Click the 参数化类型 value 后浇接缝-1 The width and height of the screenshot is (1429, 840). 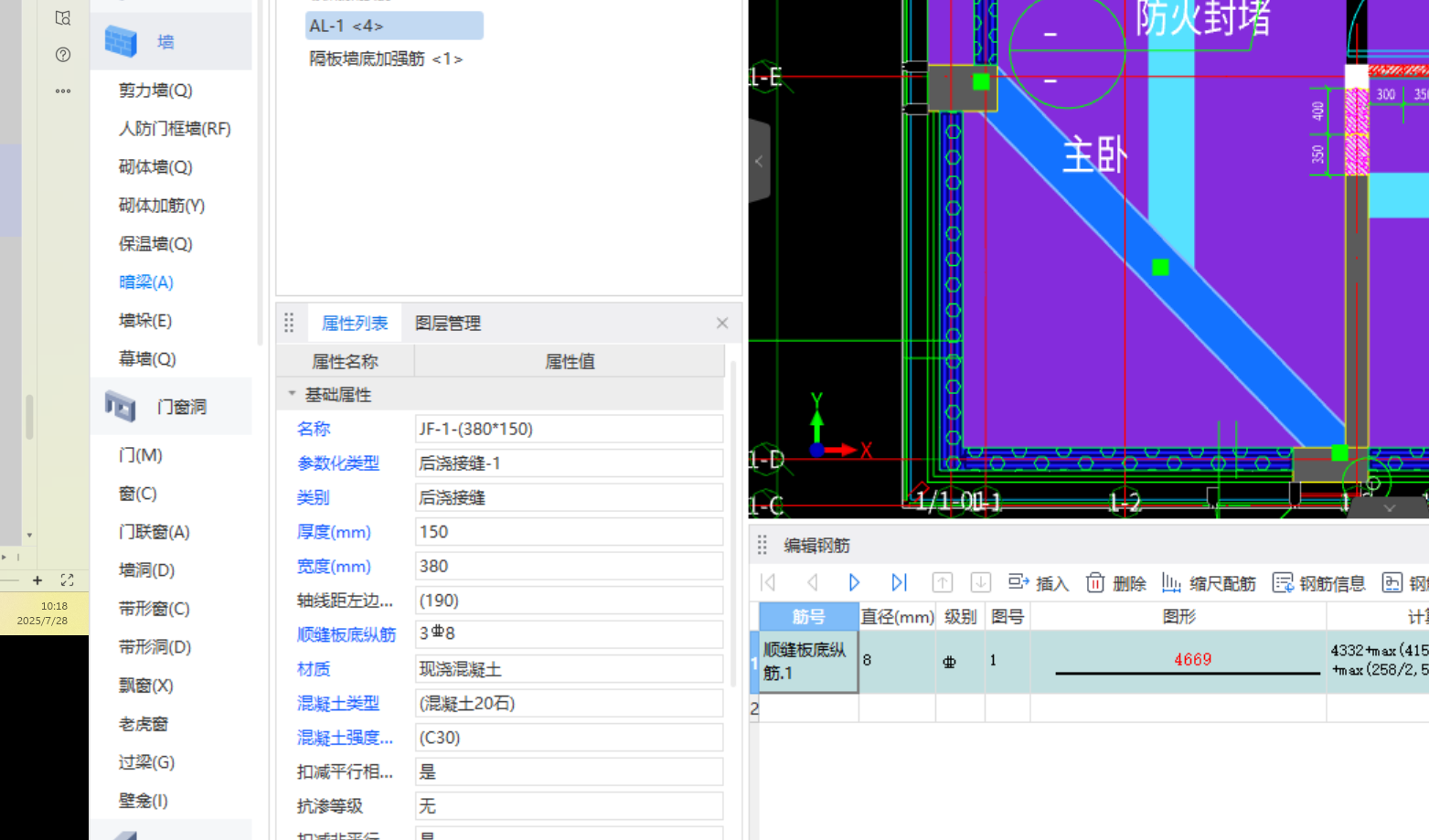coord(569,463)
